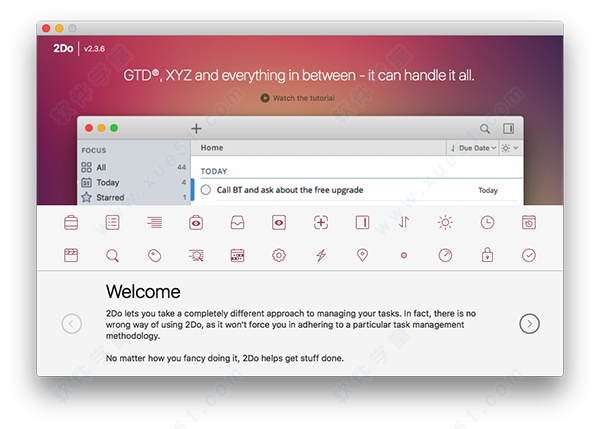Click the padlock icon
Image resolution: width=600 pixels, height=429 pixels.
pos(487,255)
